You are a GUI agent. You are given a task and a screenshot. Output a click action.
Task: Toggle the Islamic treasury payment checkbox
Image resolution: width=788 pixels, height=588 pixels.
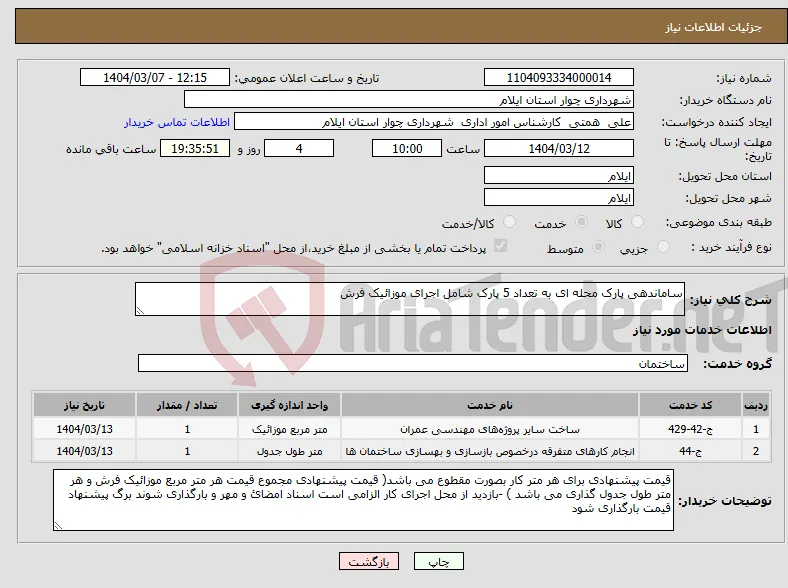(x=501, y=246)
